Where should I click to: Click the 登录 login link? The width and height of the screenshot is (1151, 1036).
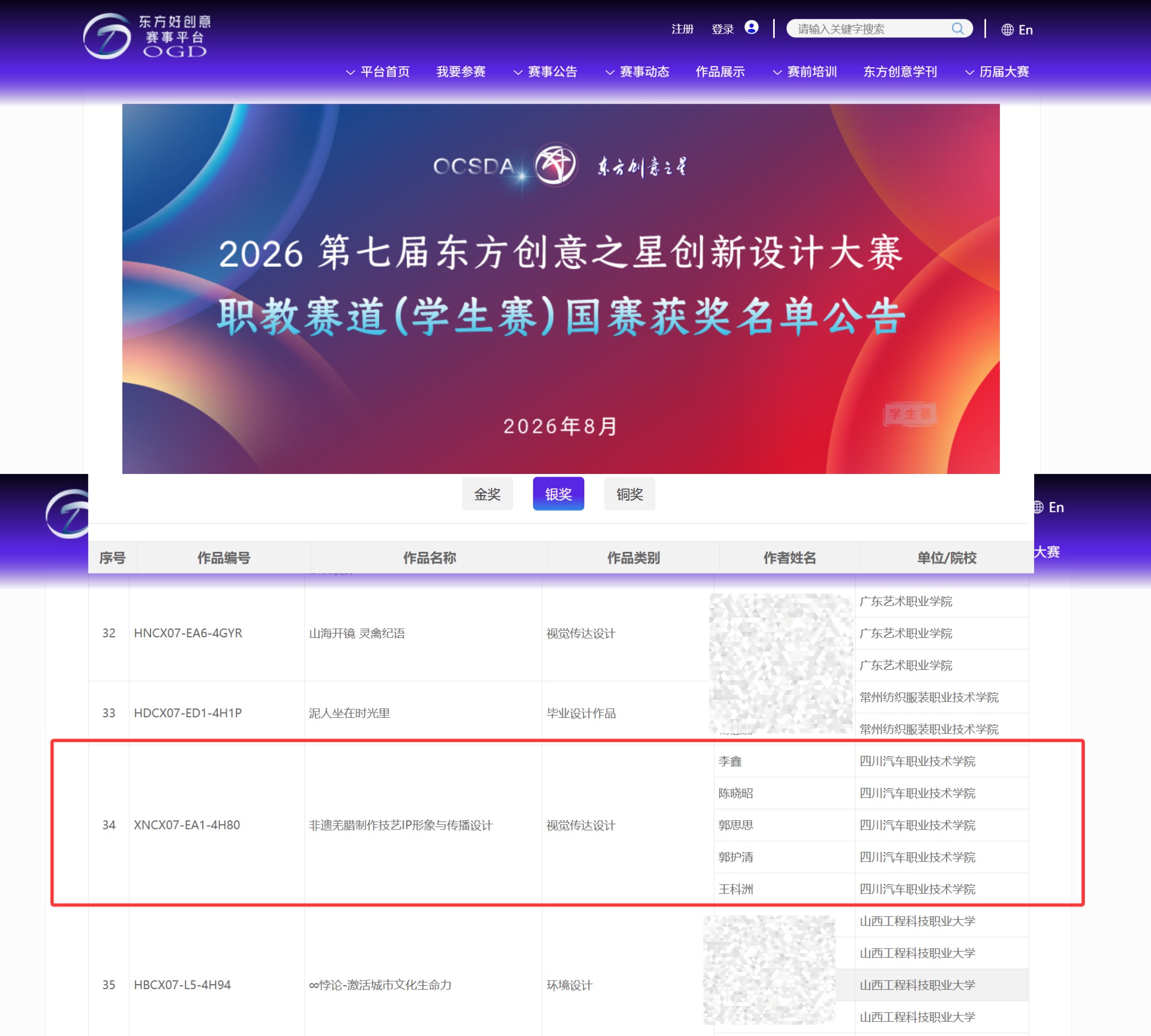click(723, 29)
